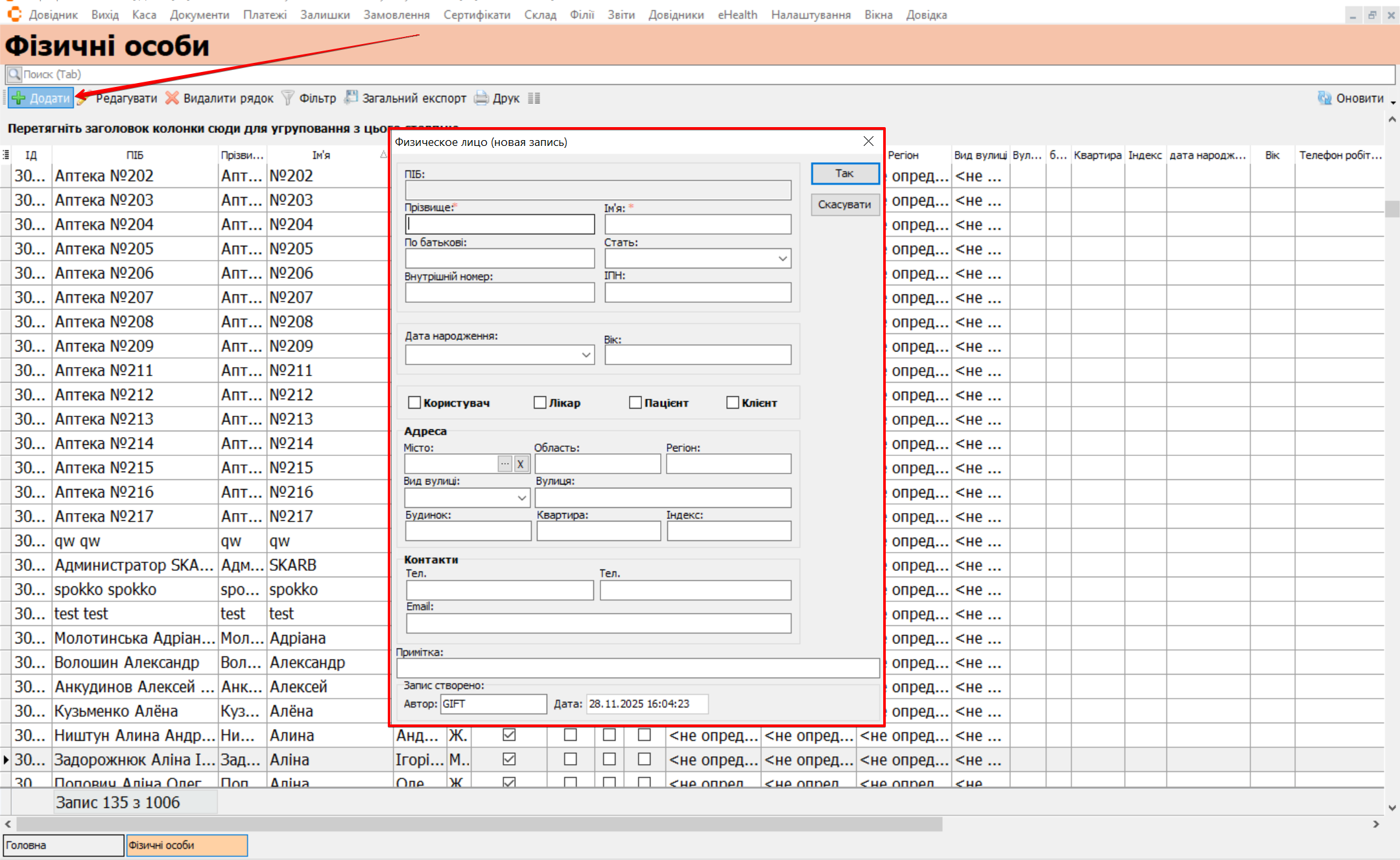1400x860 pixels.
Task: Open city lookup with ellipsis button
Action: [x=505, y=464]
